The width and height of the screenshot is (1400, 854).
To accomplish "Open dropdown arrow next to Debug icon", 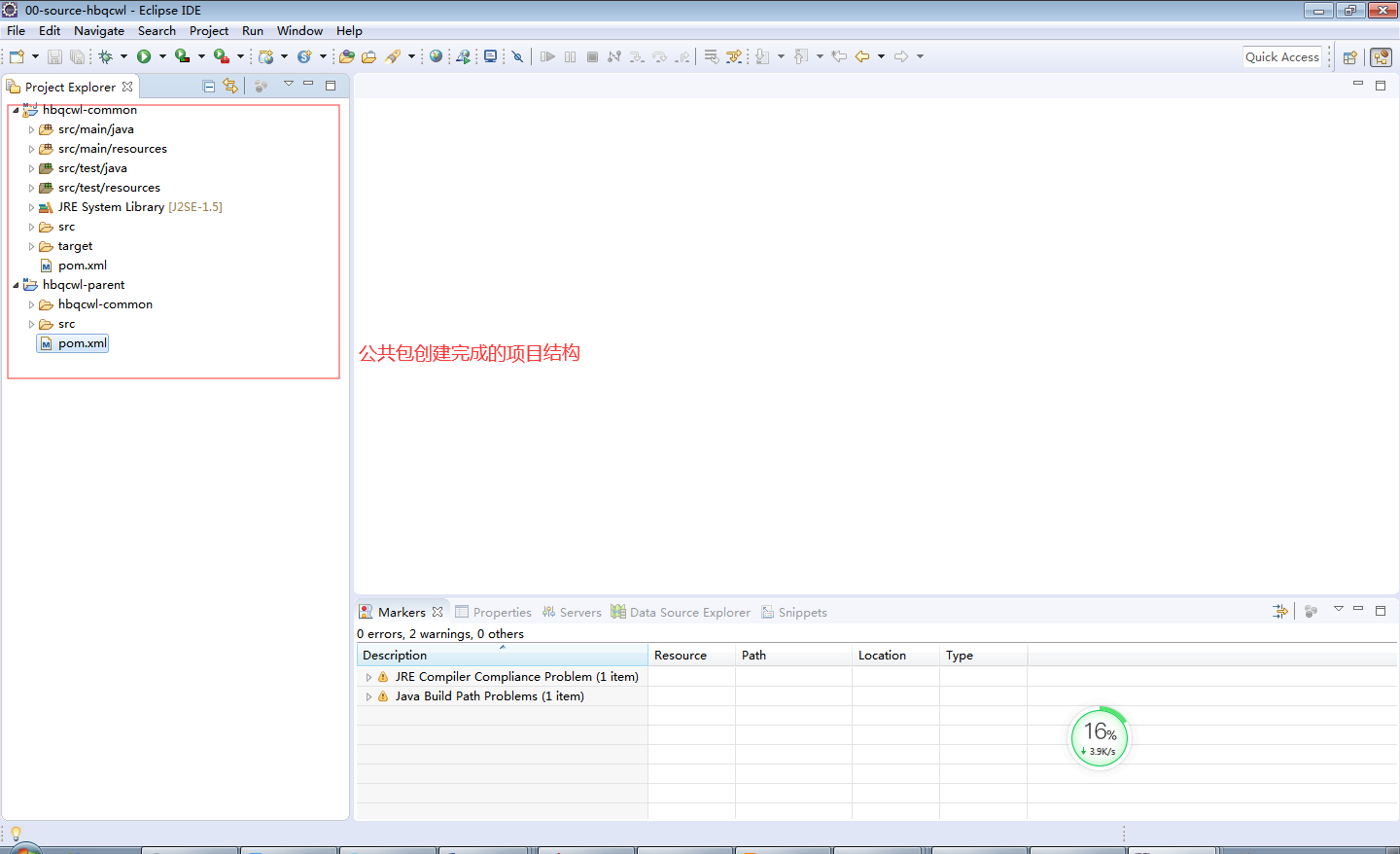I will [123, 56].
